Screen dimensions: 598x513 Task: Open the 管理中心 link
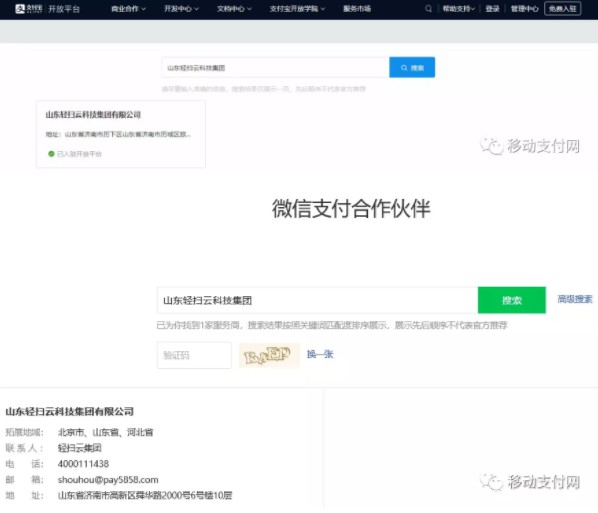coord(524,9)
